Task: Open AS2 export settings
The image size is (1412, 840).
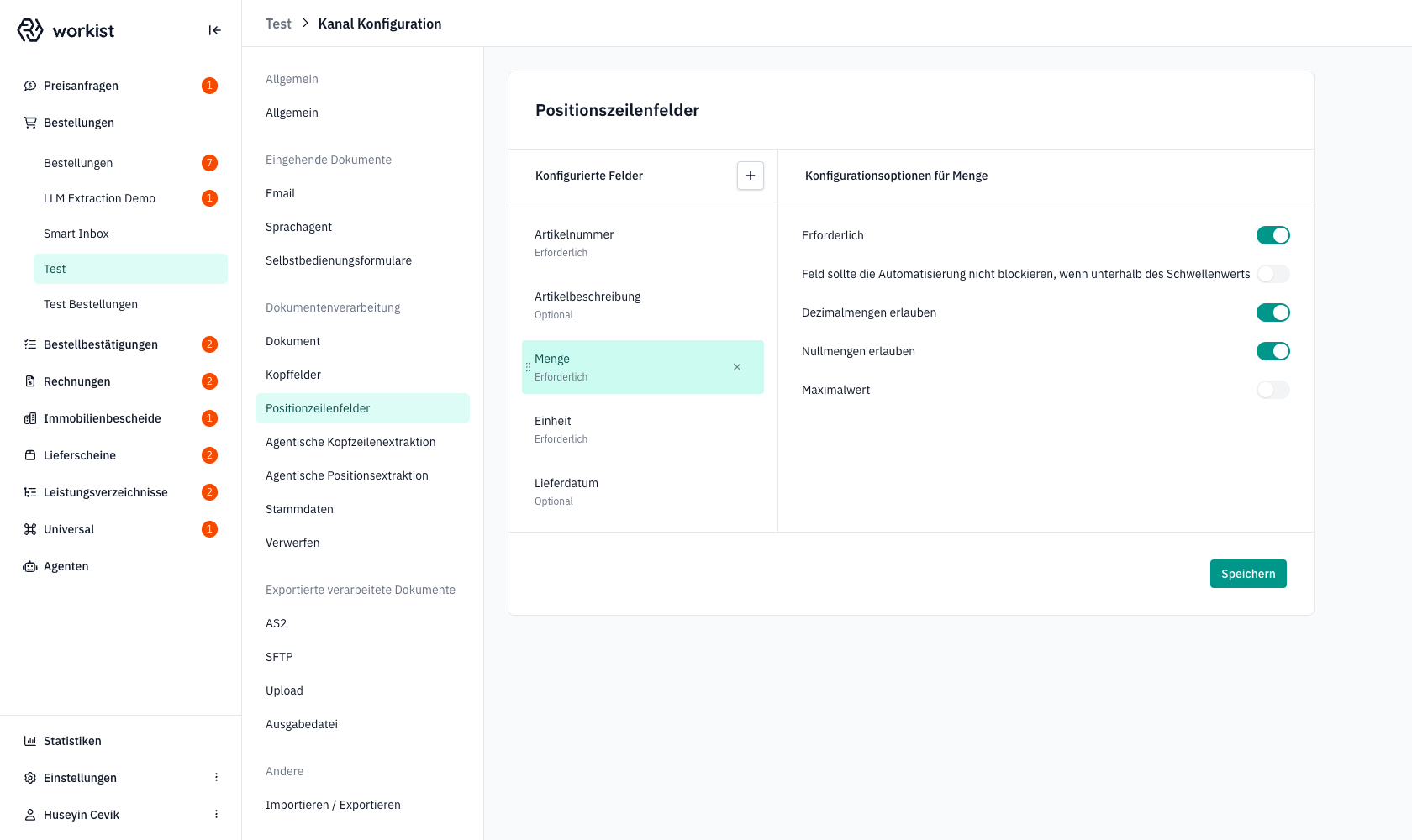Action: point(362,623)
